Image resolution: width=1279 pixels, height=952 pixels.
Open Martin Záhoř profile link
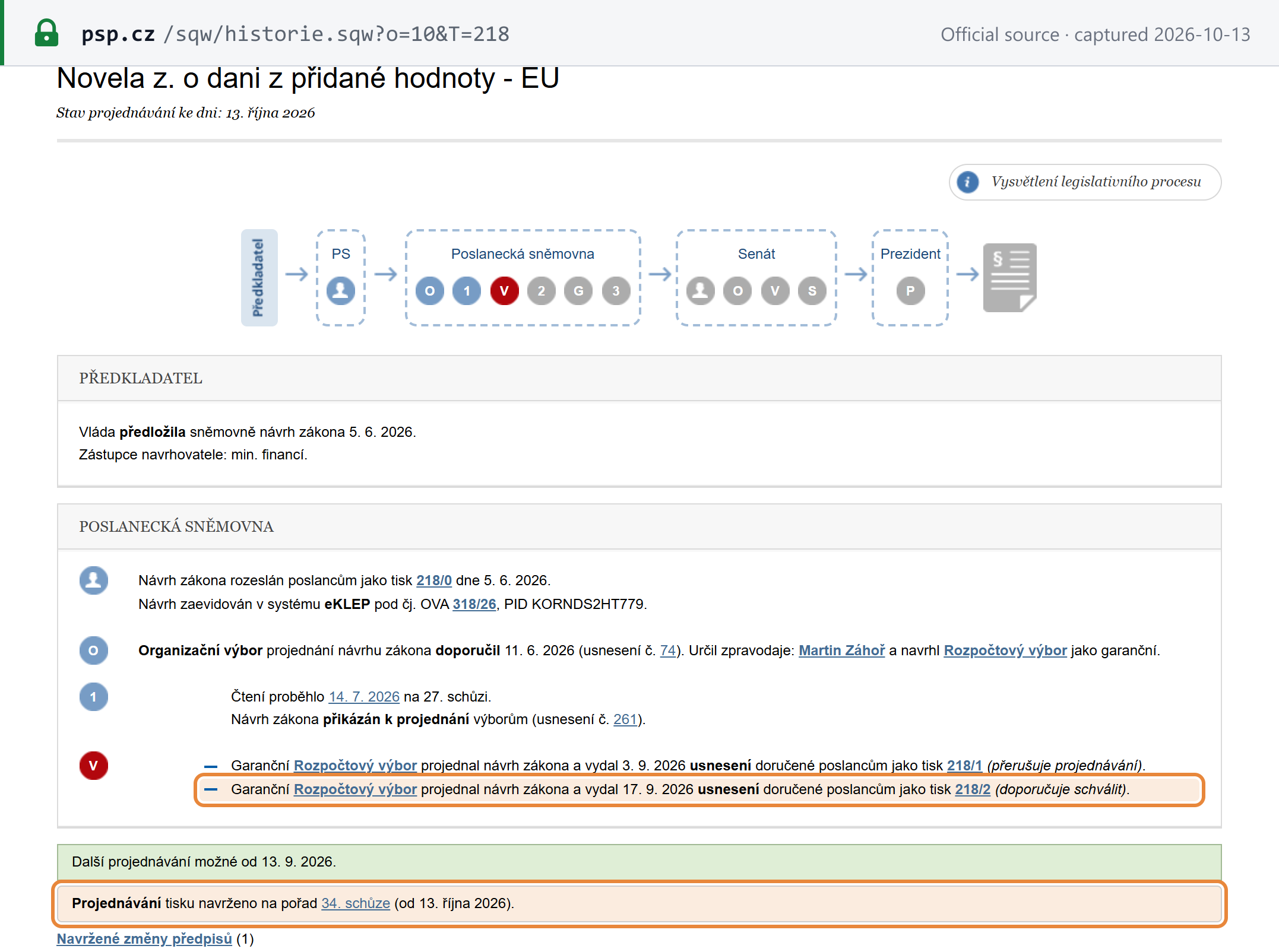(x=841, y=650)
